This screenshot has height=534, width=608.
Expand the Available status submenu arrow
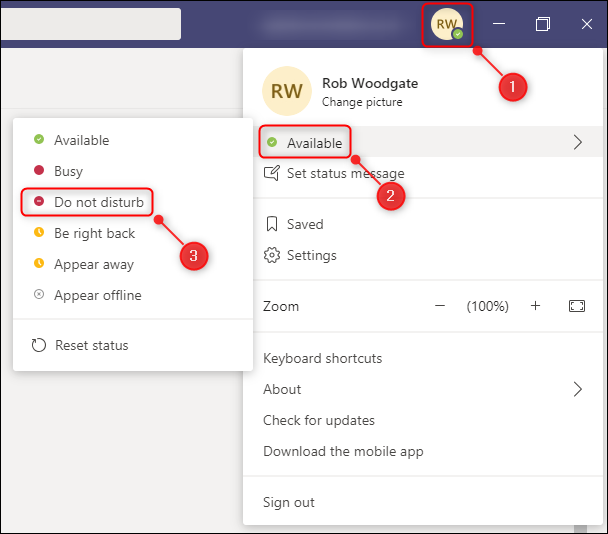(577, 143)
